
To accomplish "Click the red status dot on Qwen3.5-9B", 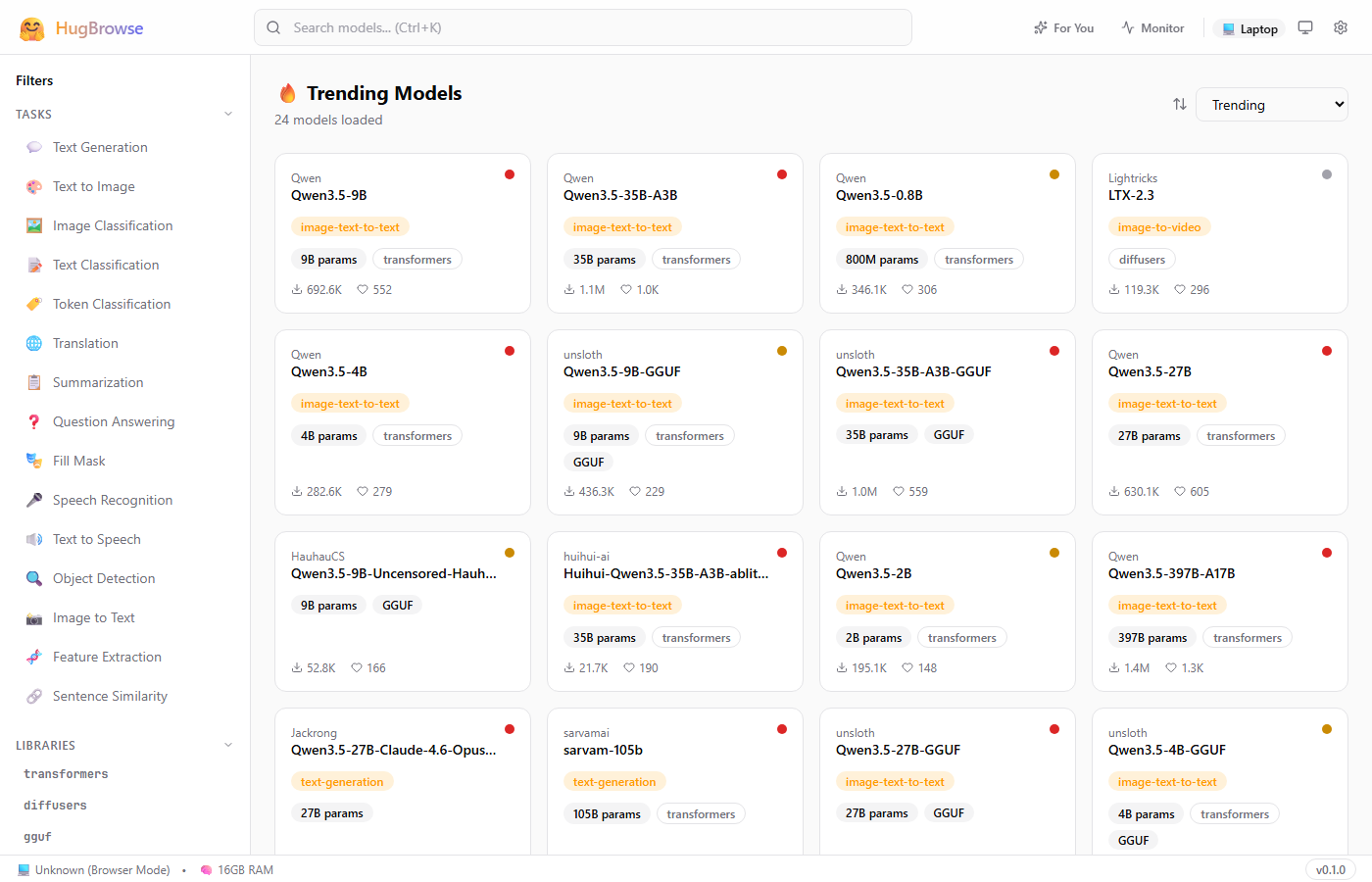I will point(510,174).
